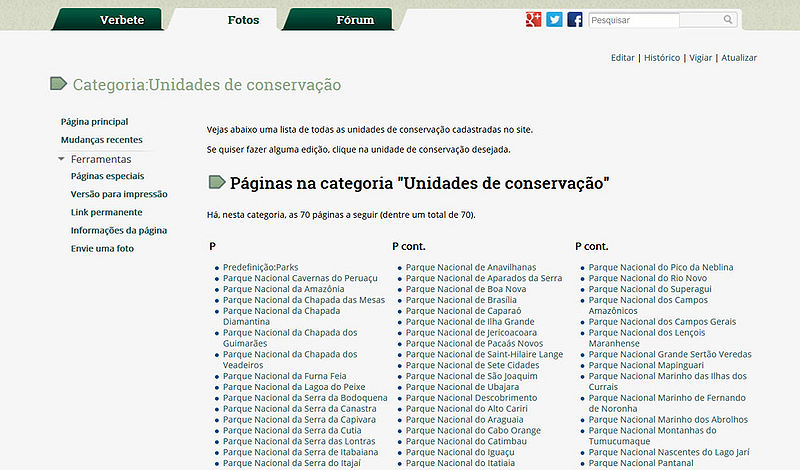Open Predefinição:Parks link
The image size is (800, 470).
[260, 267]
